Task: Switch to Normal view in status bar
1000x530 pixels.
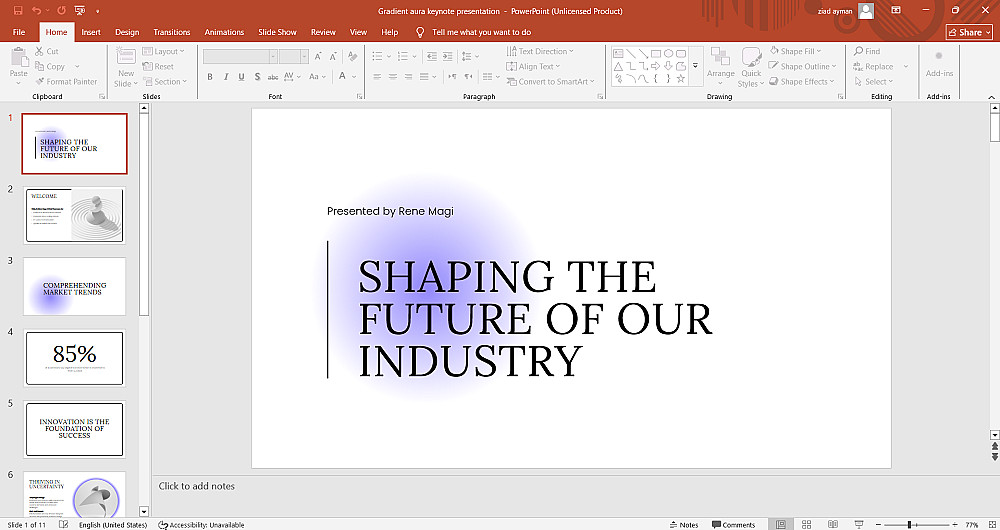Action: click(x=781, y=524)
